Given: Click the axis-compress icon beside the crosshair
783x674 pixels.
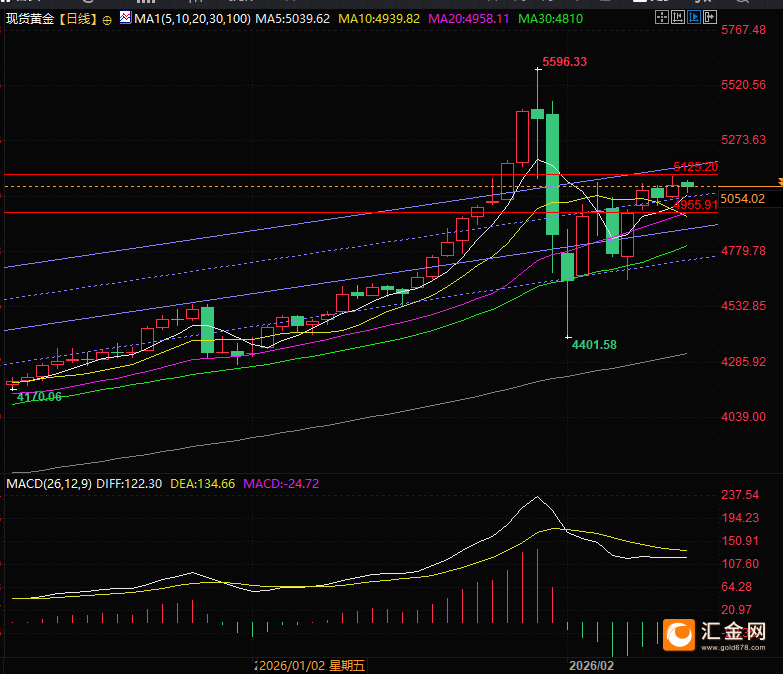Looking at the screenshot, I should [678, 18].
